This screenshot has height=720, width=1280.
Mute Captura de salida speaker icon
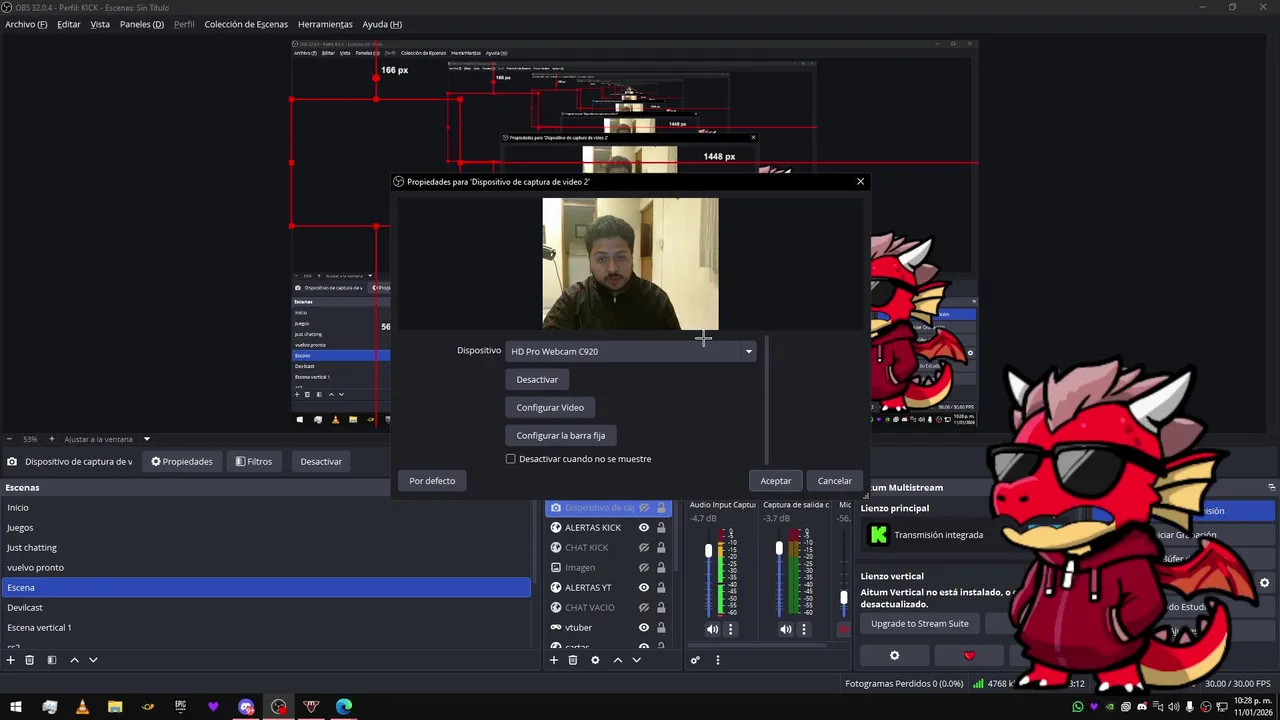tap(786, 629)
